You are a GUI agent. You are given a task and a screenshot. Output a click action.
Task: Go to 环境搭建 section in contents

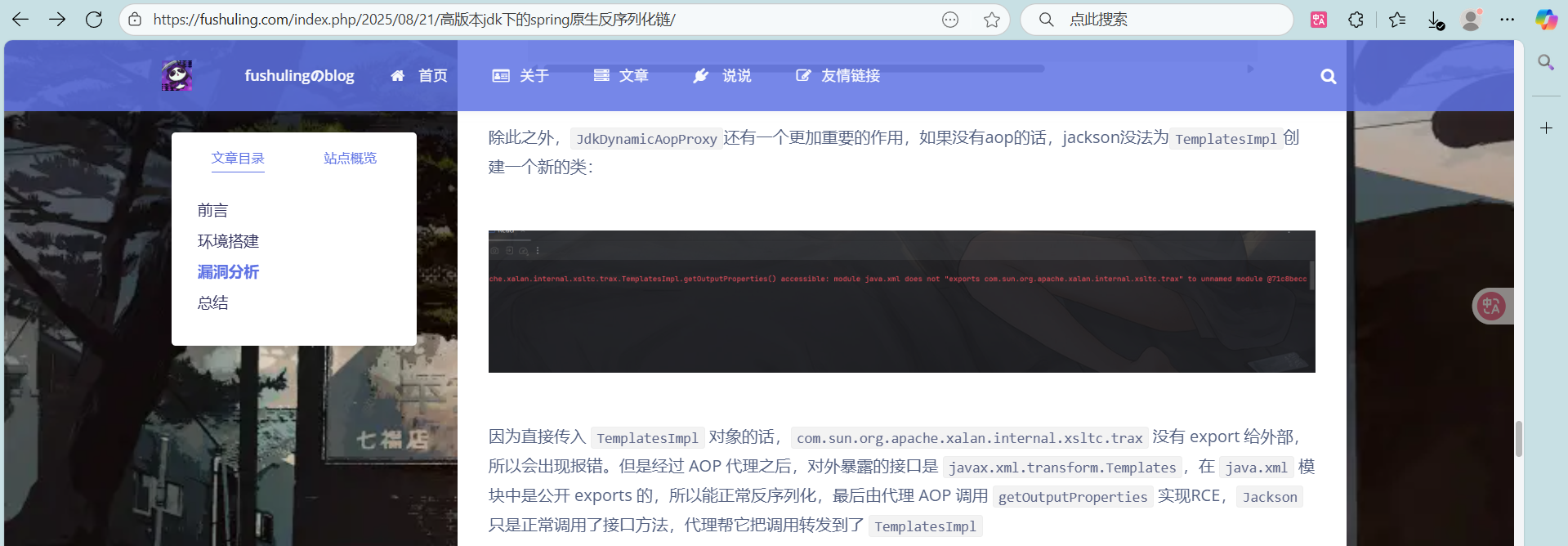[x=228, y=241]
